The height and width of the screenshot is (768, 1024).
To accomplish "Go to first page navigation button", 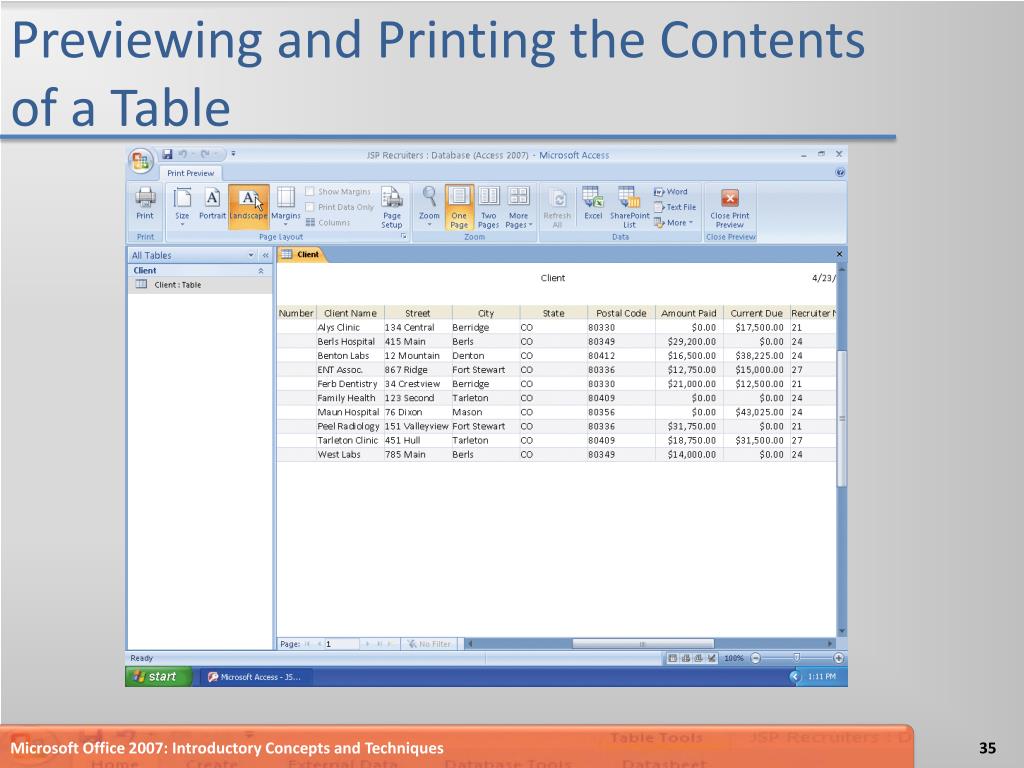I will [307, 644].
